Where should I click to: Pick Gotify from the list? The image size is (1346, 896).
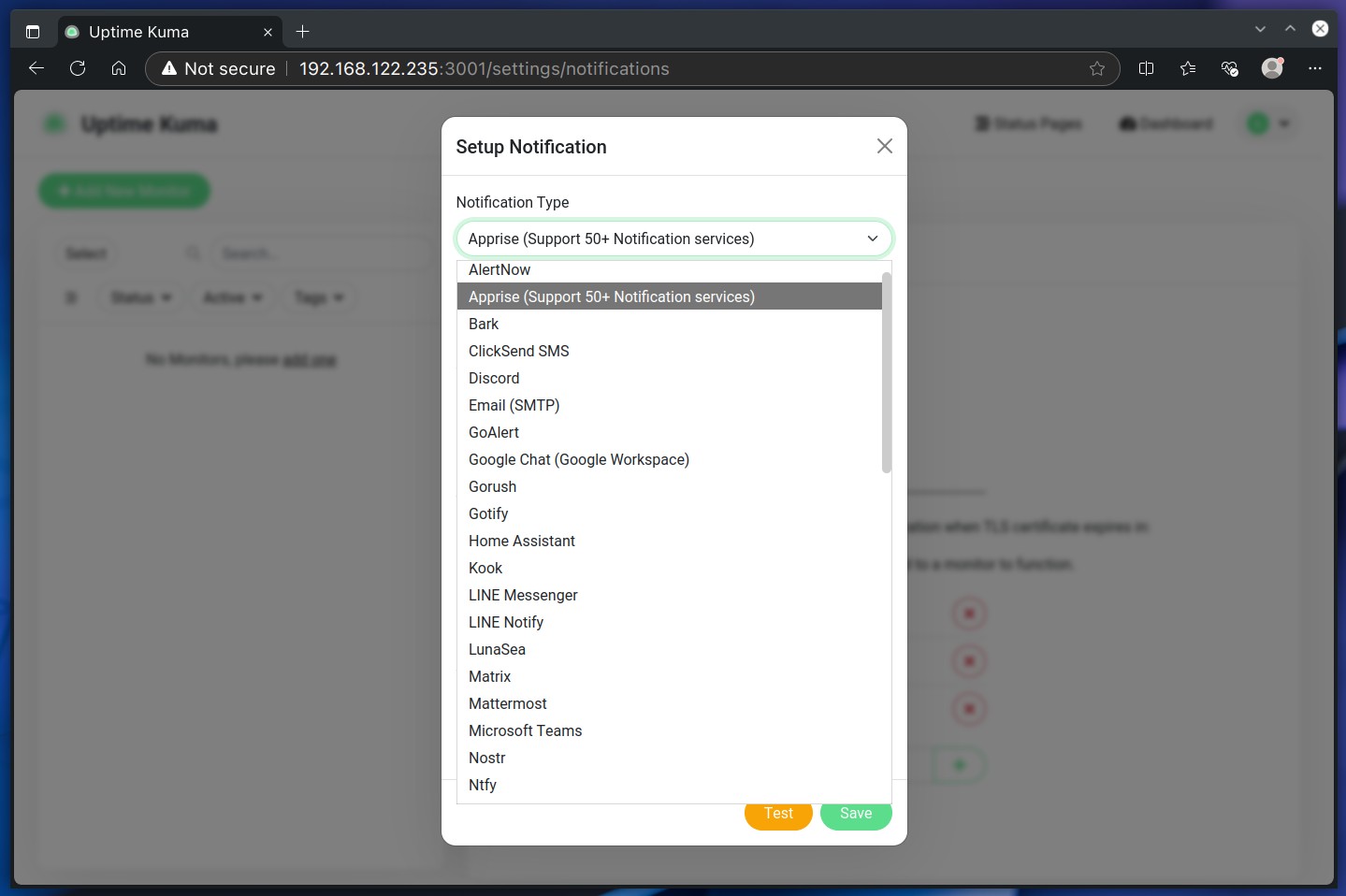point(670,513)
